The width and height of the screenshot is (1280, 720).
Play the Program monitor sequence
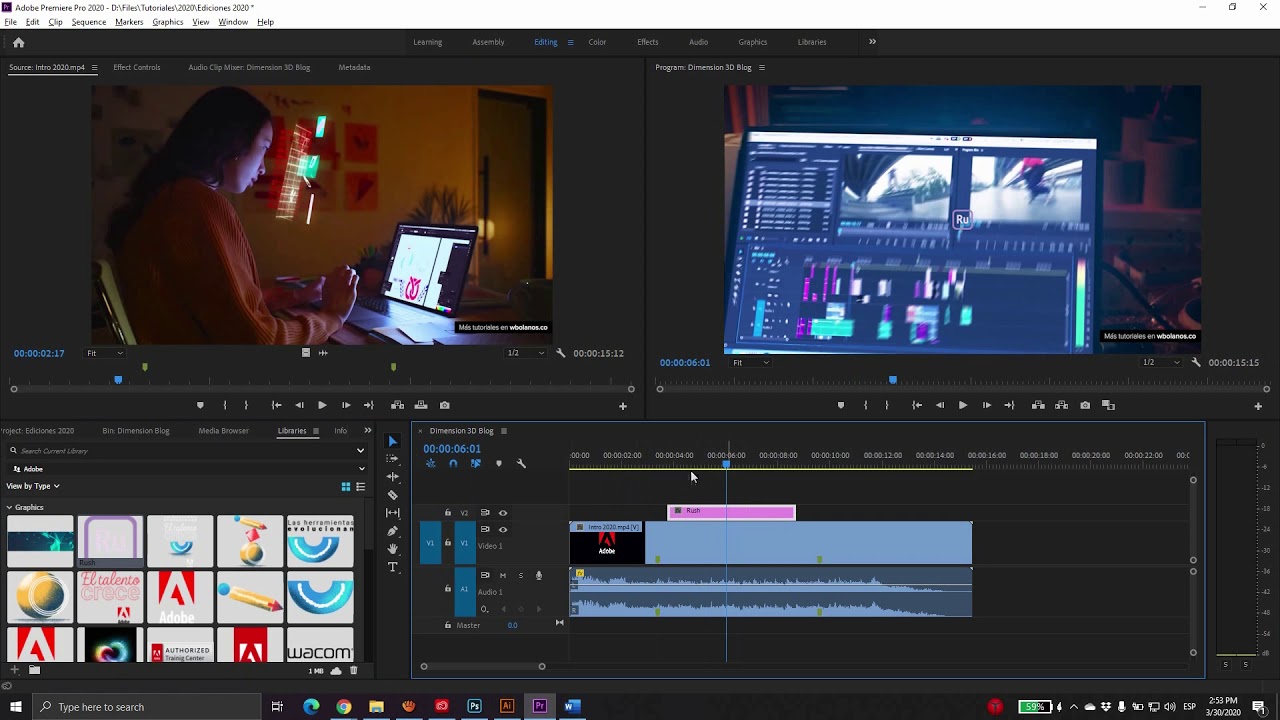point(962,405)
